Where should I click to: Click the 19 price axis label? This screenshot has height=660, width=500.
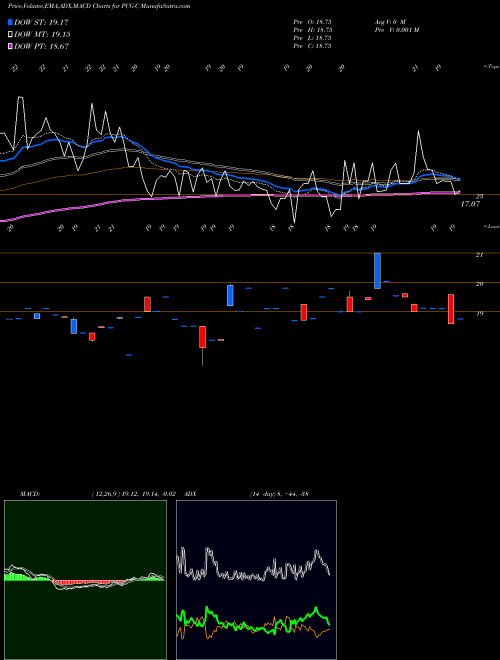[479, 314]
